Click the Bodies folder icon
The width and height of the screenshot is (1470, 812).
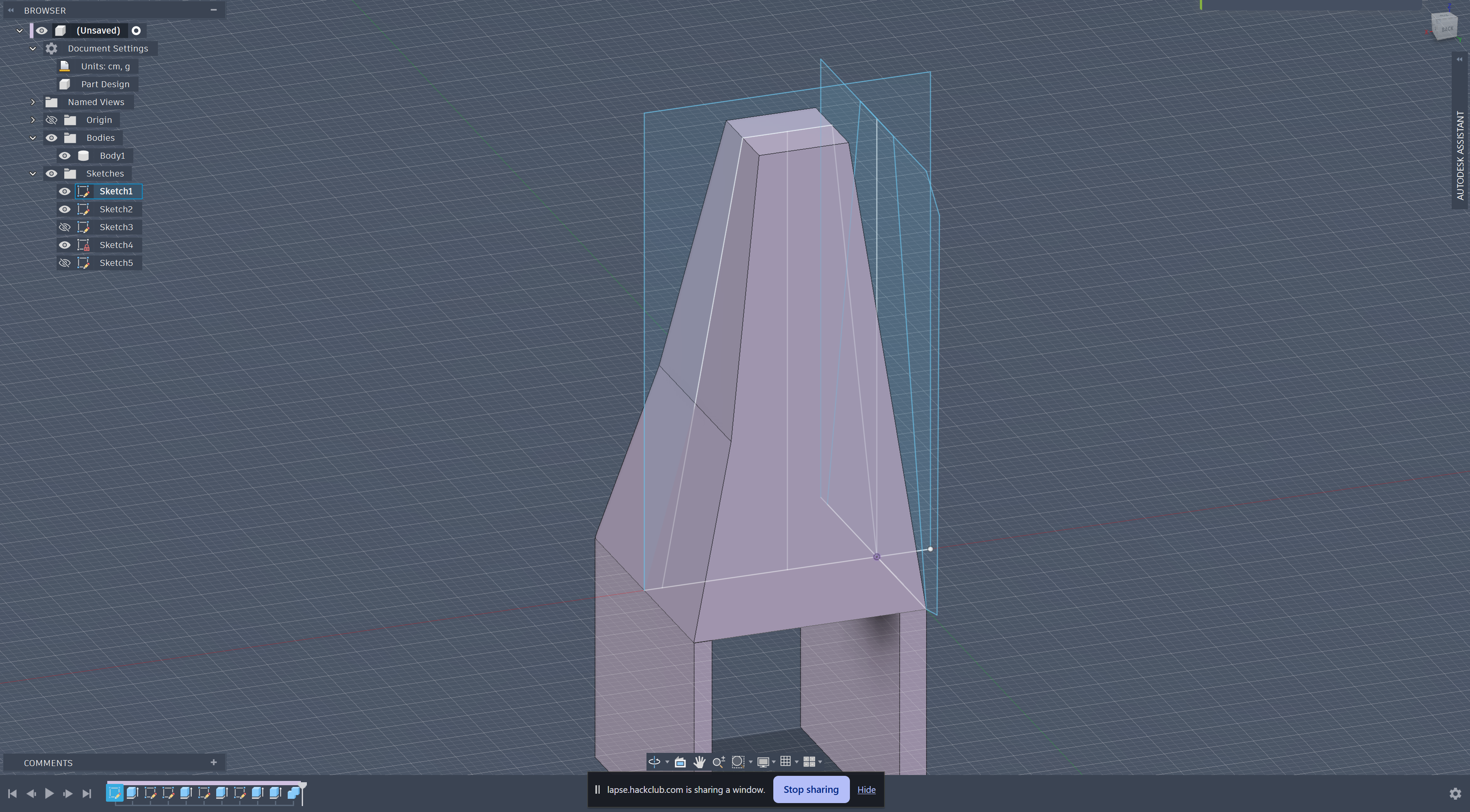click(70, 138)
